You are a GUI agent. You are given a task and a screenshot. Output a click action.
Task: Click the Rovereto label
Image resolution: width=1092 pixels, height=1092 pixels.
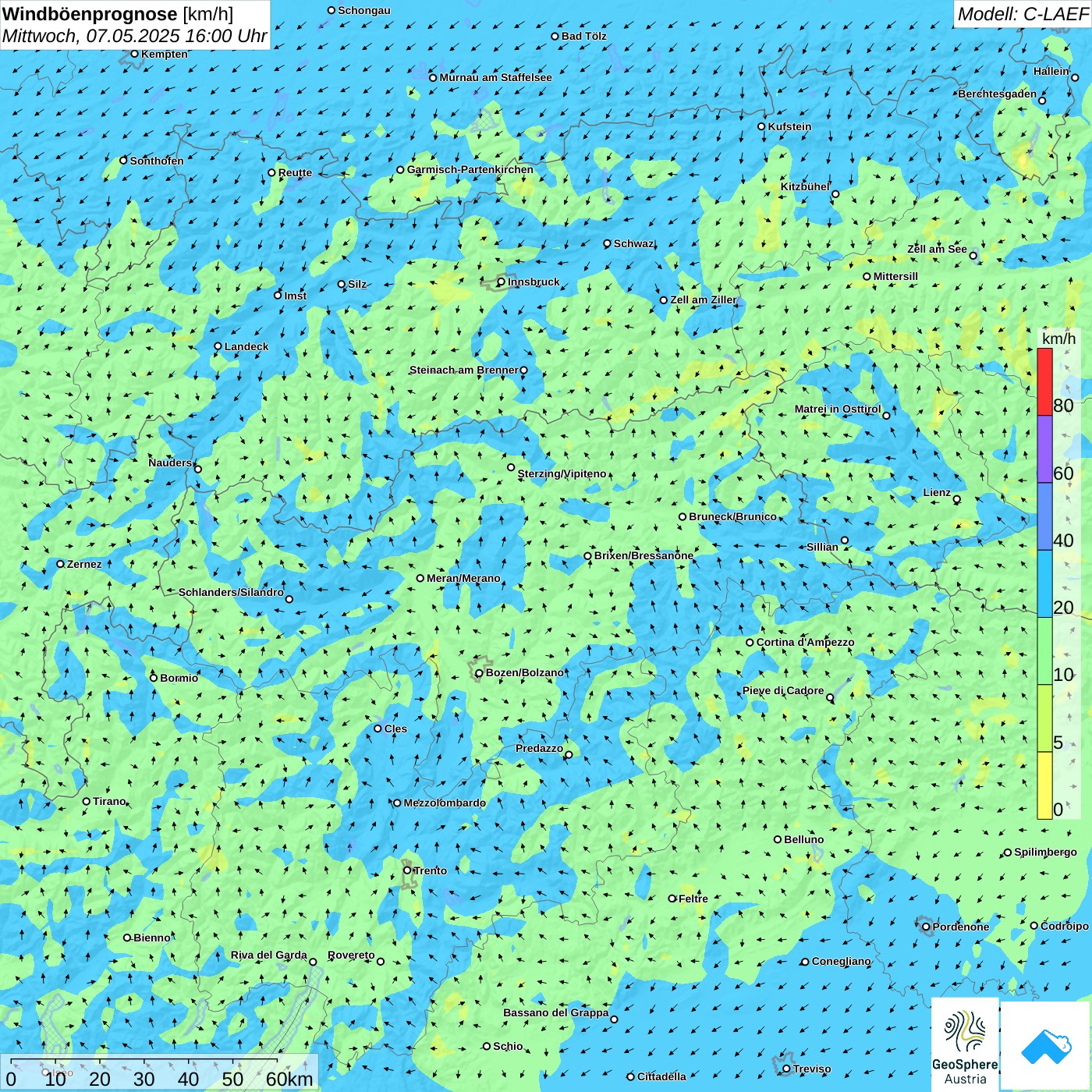tap(351, 955)
